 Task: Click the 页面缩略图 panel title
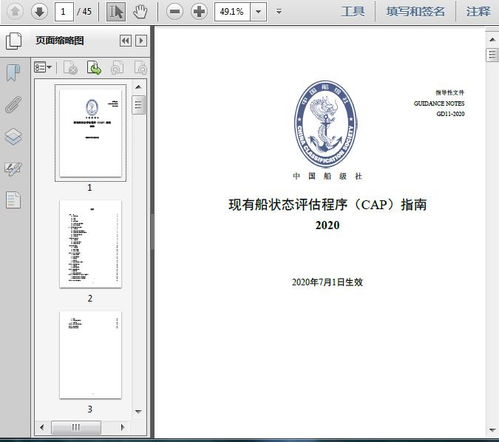coord(60,41)
